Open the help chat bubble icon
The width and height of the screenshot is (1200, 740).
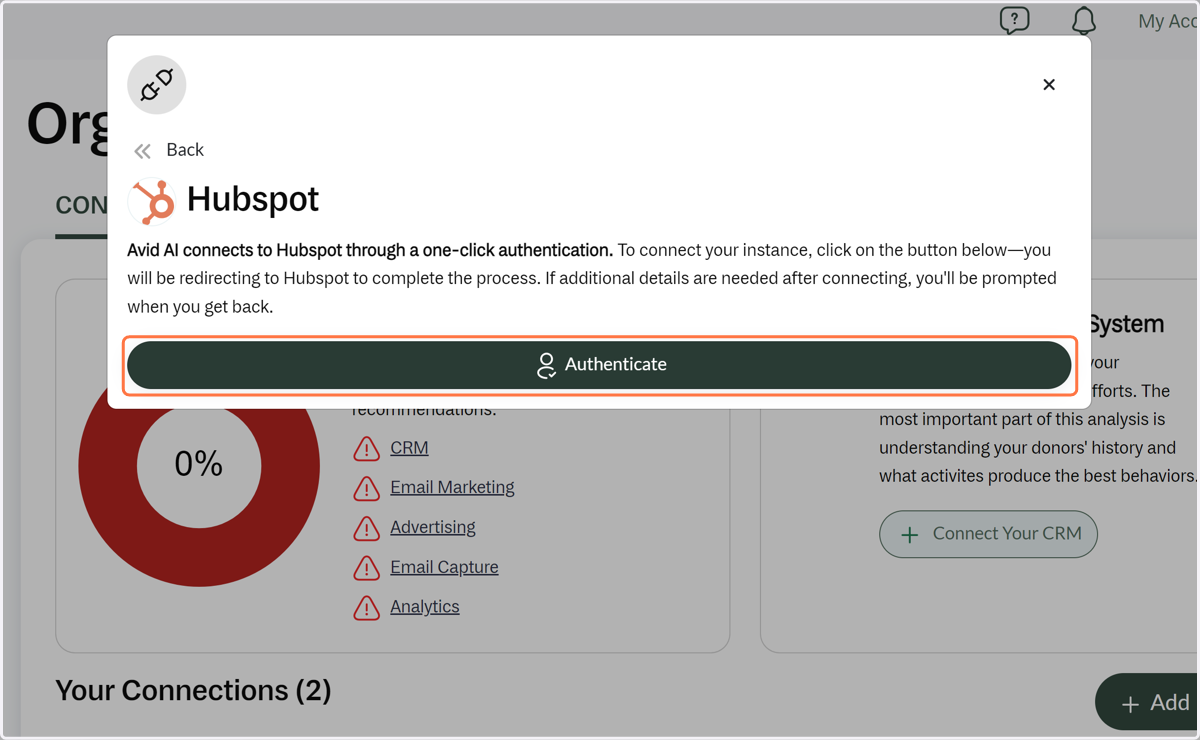1014,20
